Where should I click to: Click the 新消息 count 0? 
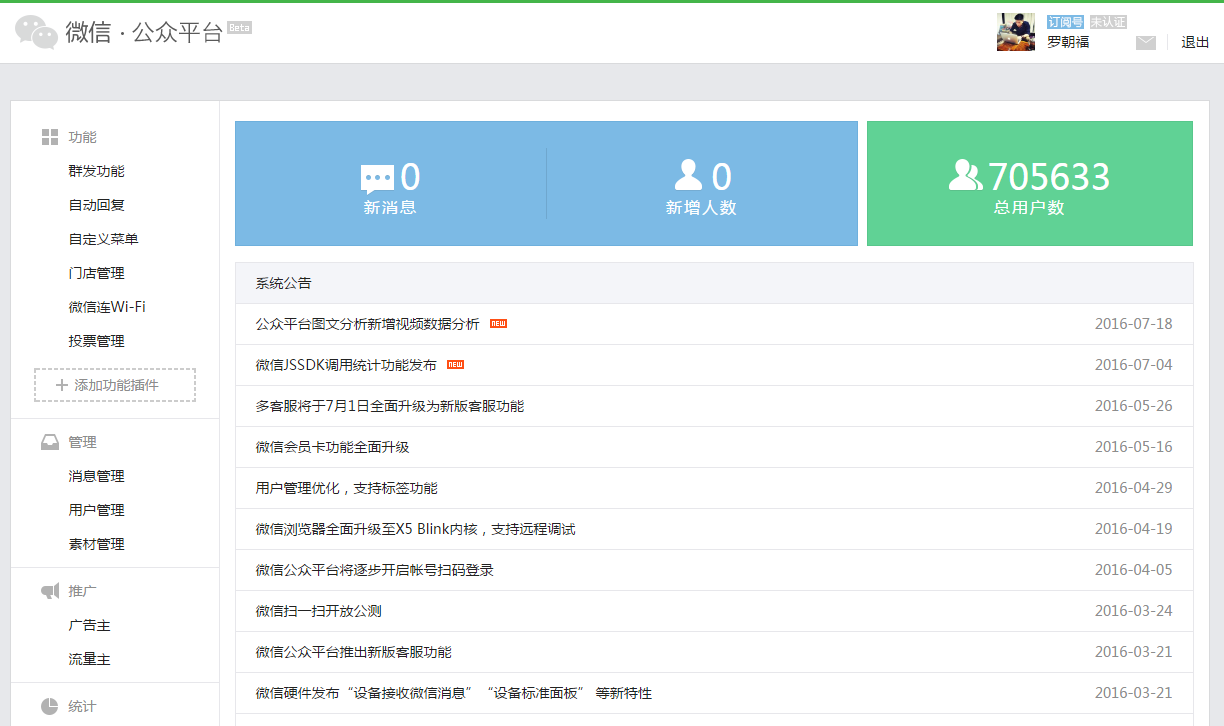point(410,177)
